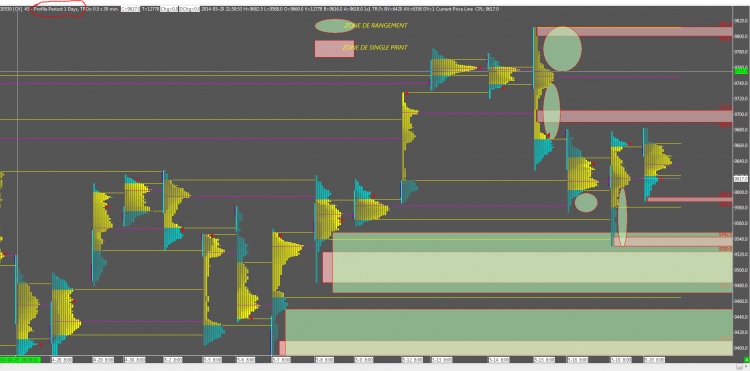Click the green ZONE DE RANGEMENT legend ellipse
The height and width of the screenshot is (371, 750).
click(x=334, y=26)
